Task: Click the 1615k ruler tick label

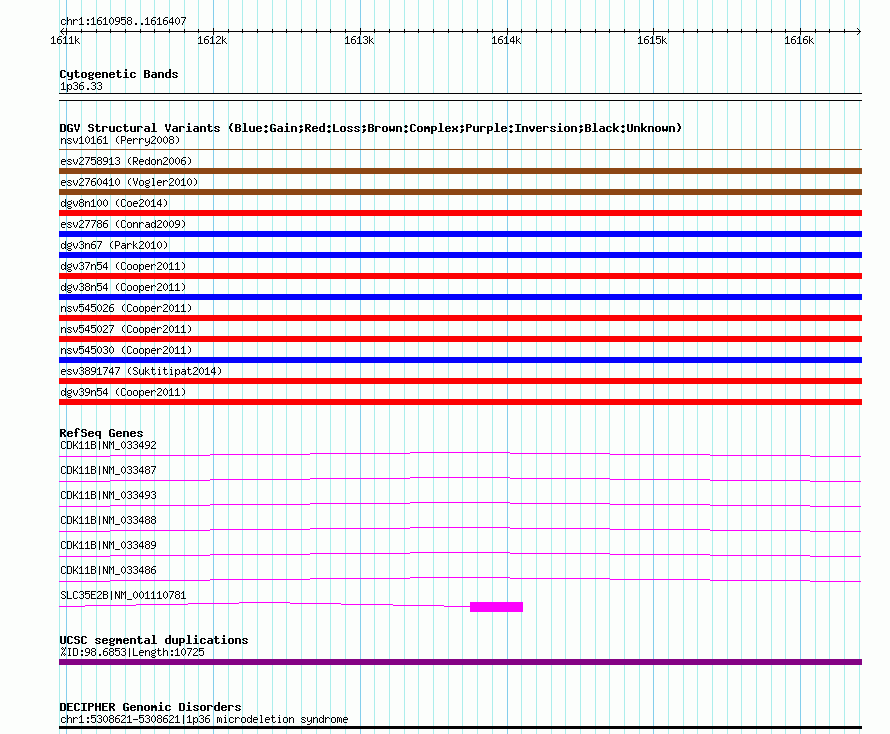Action: pos(652,40)
